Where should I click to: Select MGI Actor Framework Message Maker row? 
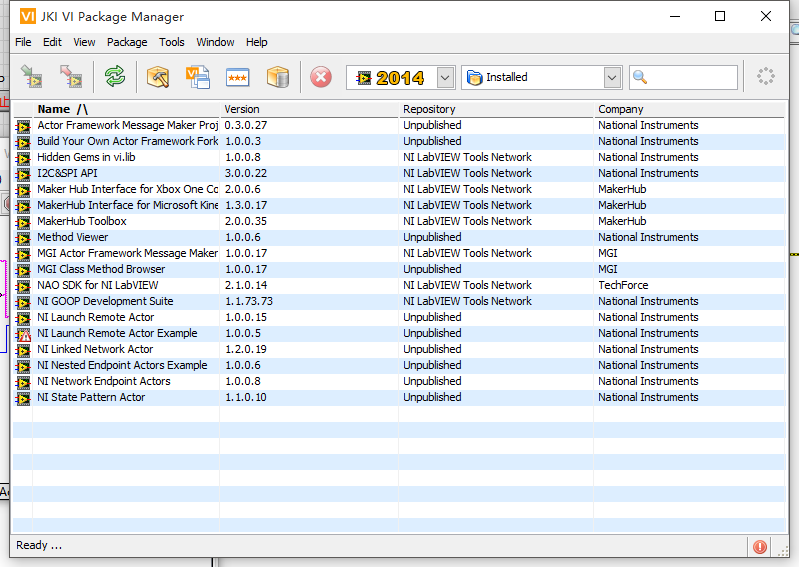[x=399, y=253]
